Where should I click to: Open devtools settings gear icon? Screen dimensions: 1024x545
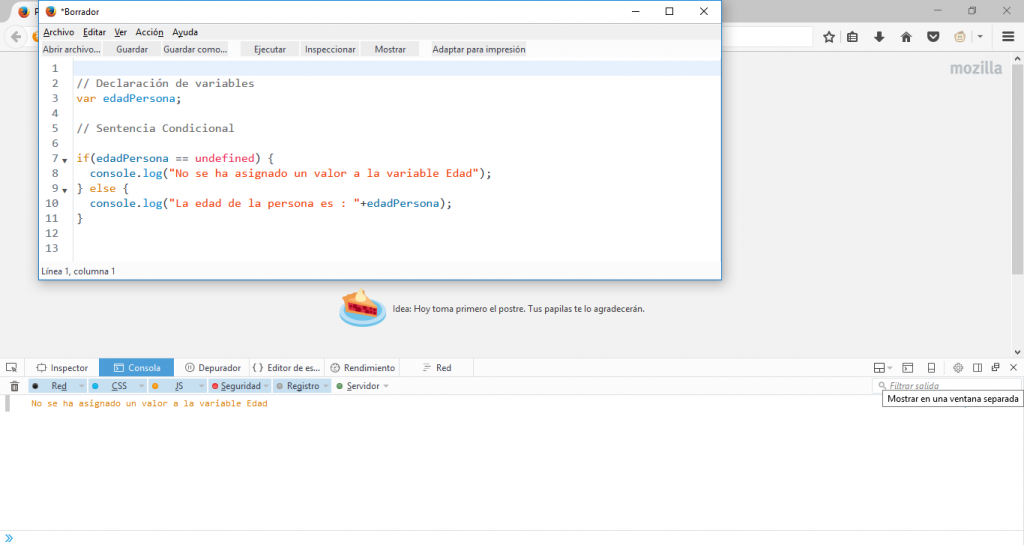point(957,368)
